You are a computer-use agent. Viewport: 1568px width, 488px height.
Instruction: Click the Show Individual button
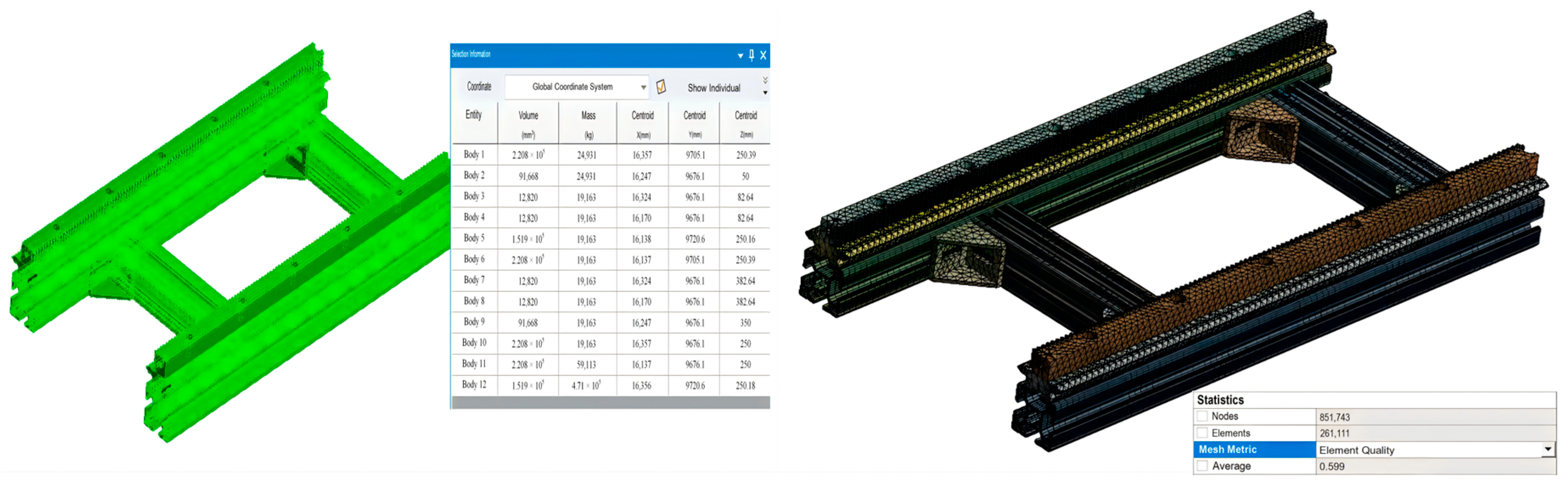click(713, 88)
